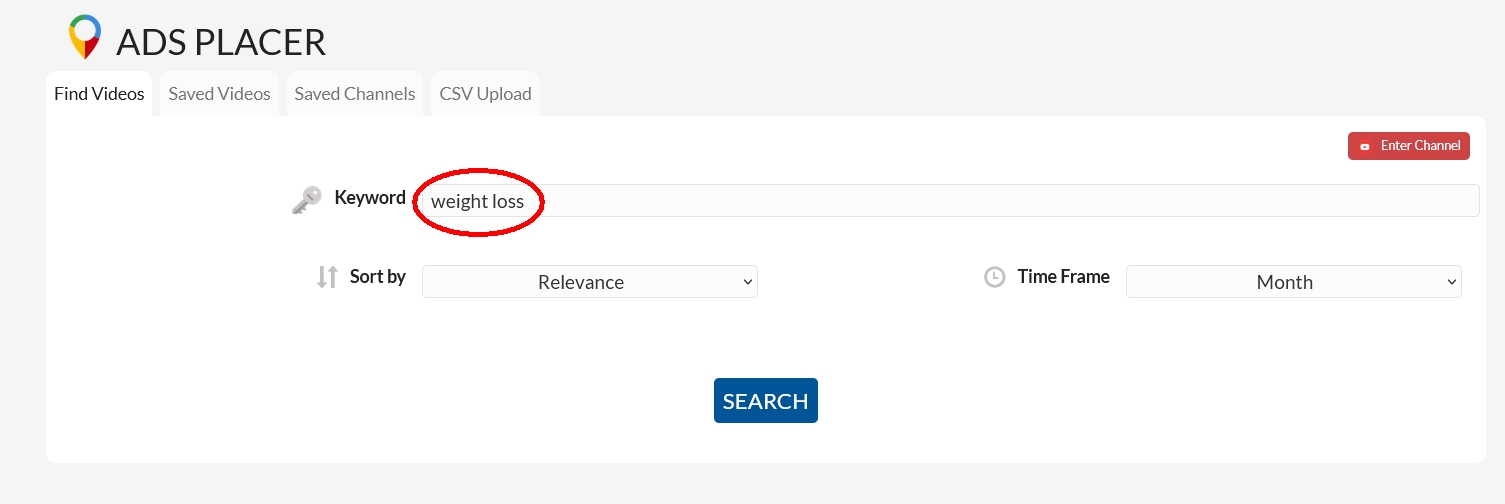Open the Sort by Relevance dropdown
Image resolution: width=1505 pixels, height=504 pixels.
click(x=589, y=282)
